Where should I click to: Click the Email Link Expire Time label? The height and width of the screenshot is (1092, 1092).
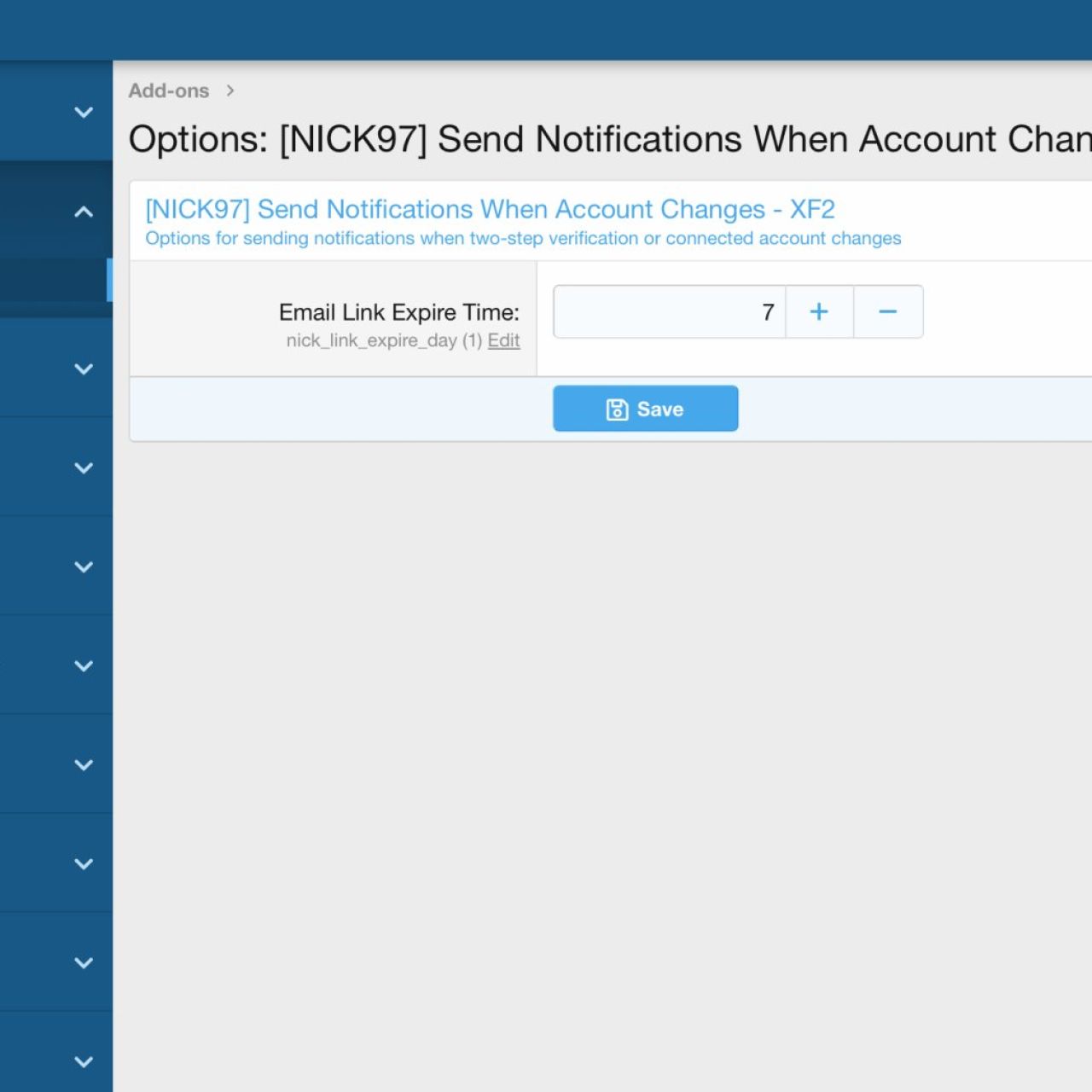click(x=399, y=312)
